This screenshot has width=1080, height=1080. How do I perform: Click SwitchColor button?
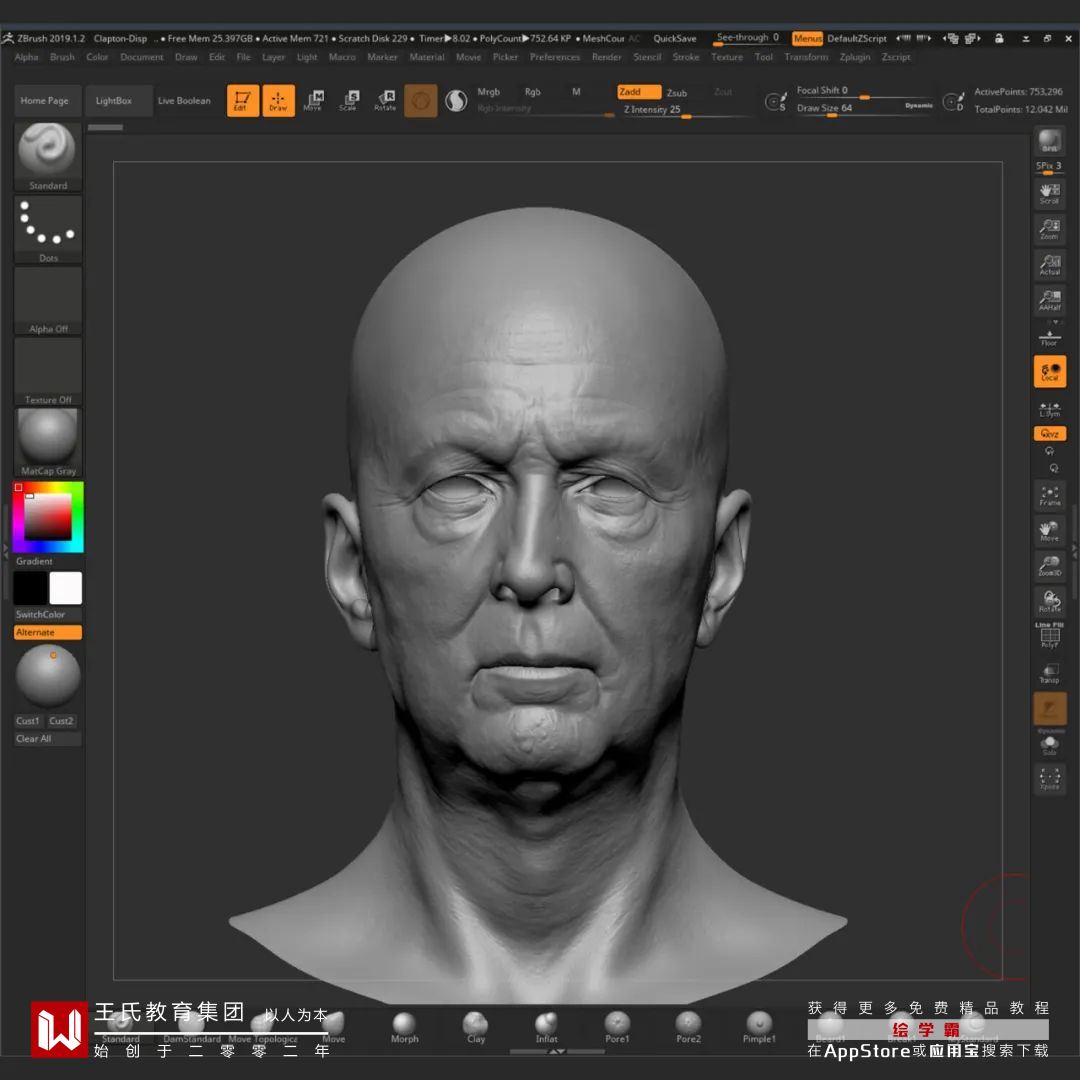coord(48,614)
